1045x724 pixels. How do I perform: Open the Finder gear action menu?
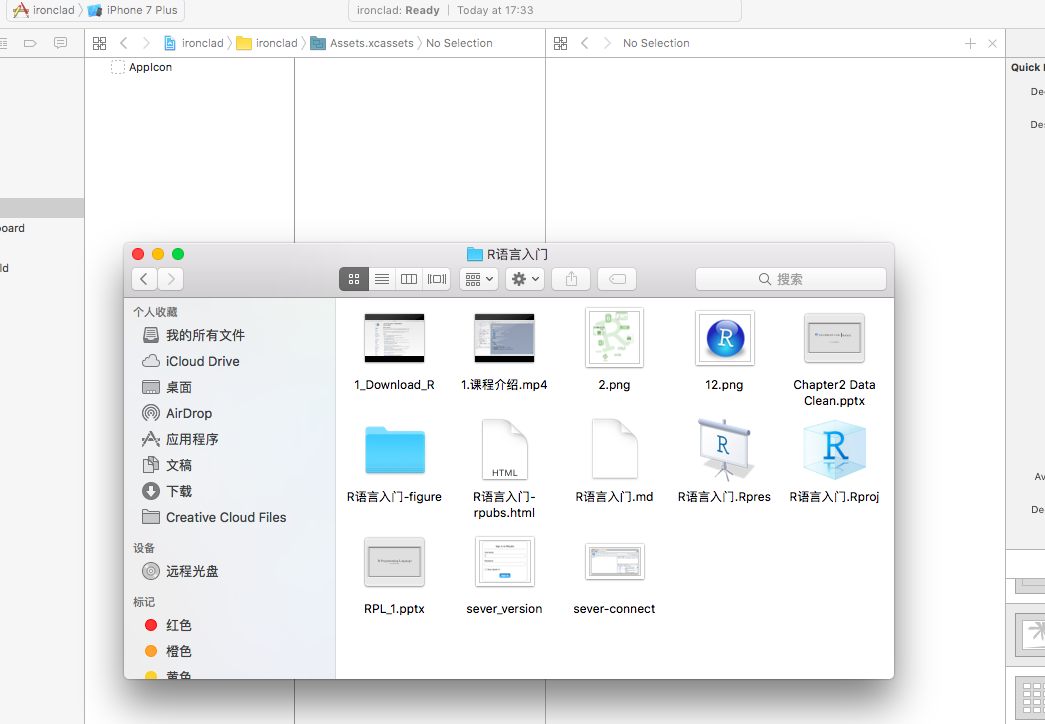coord(525,279)
